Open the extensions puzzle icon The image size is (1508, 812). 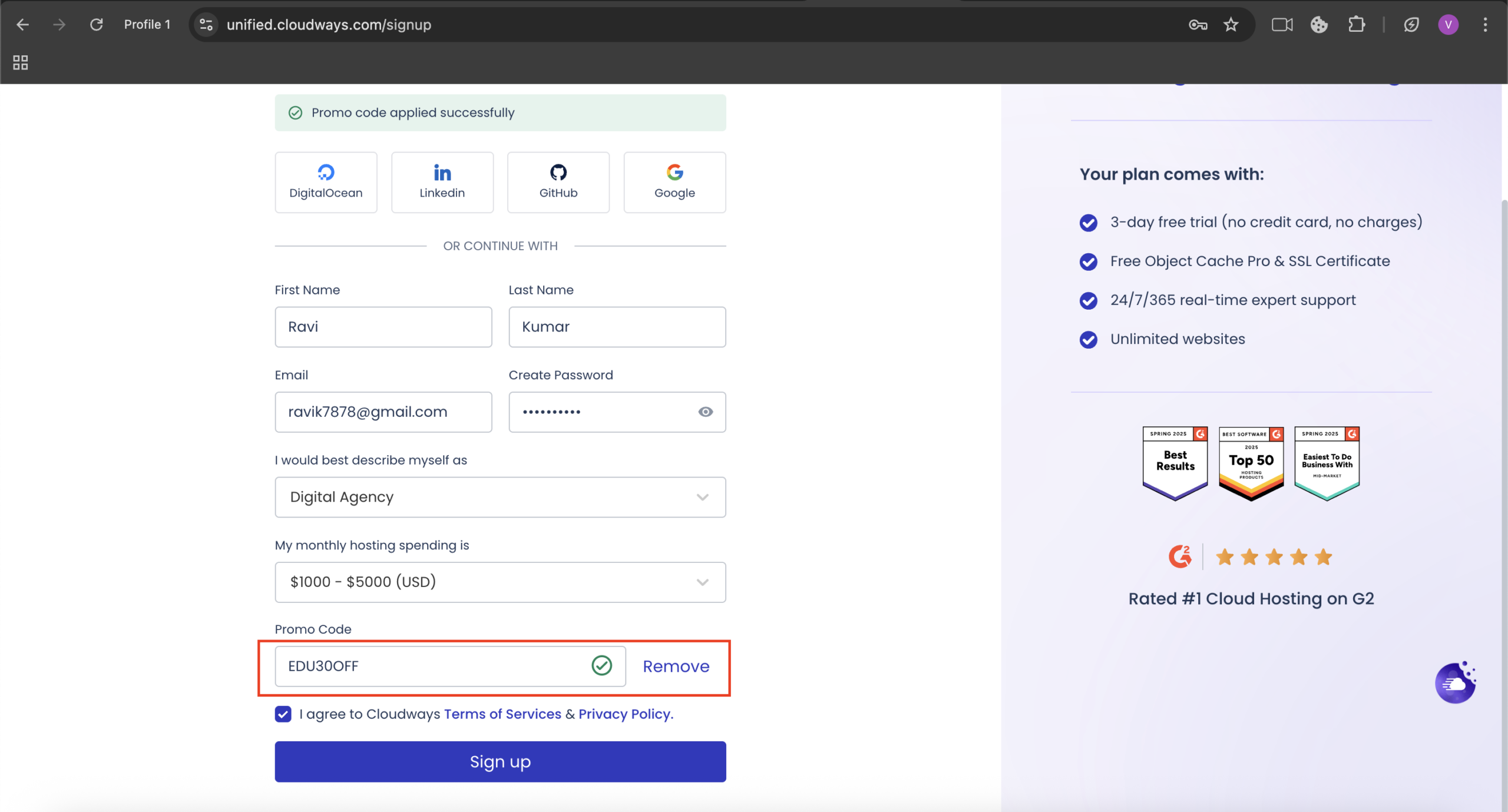1357,25
